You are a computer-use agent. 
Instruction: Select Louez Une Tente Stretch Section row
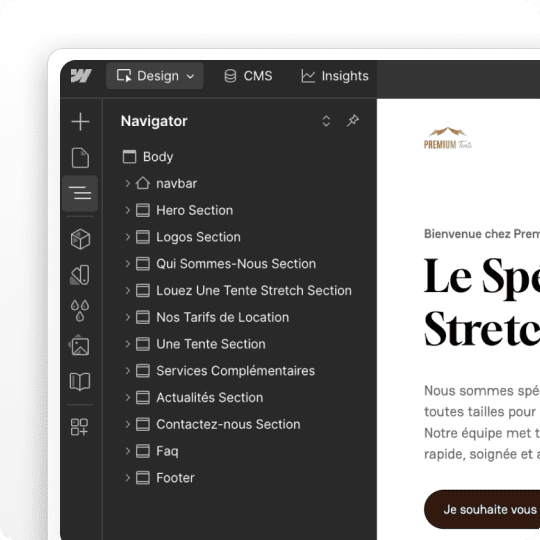254,290
